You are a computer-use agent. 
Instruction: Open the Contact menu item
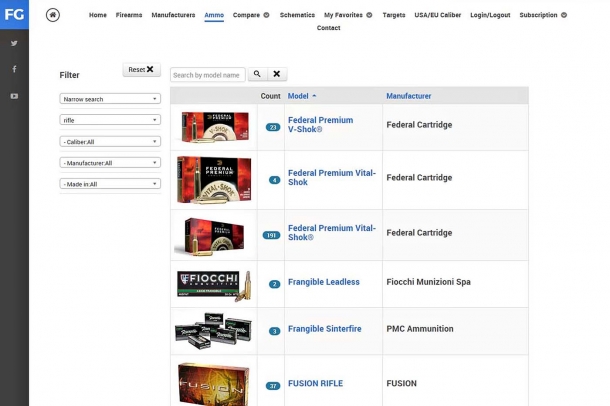point(328,28)
